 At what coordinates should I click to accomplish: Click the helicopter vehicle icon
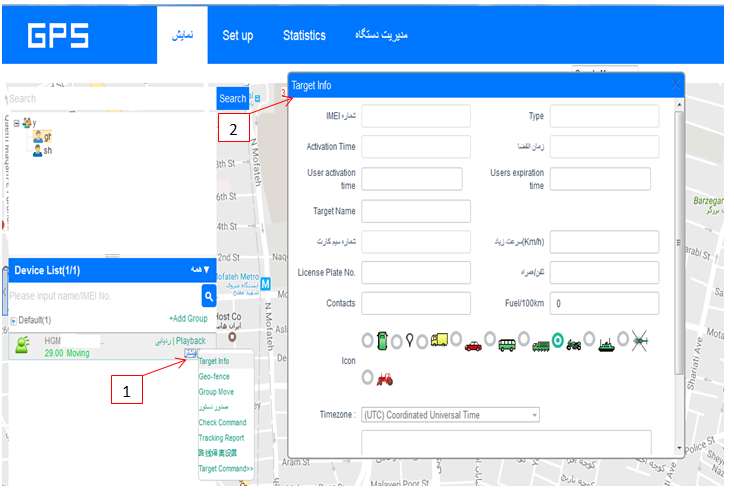[x=640, y=341]
